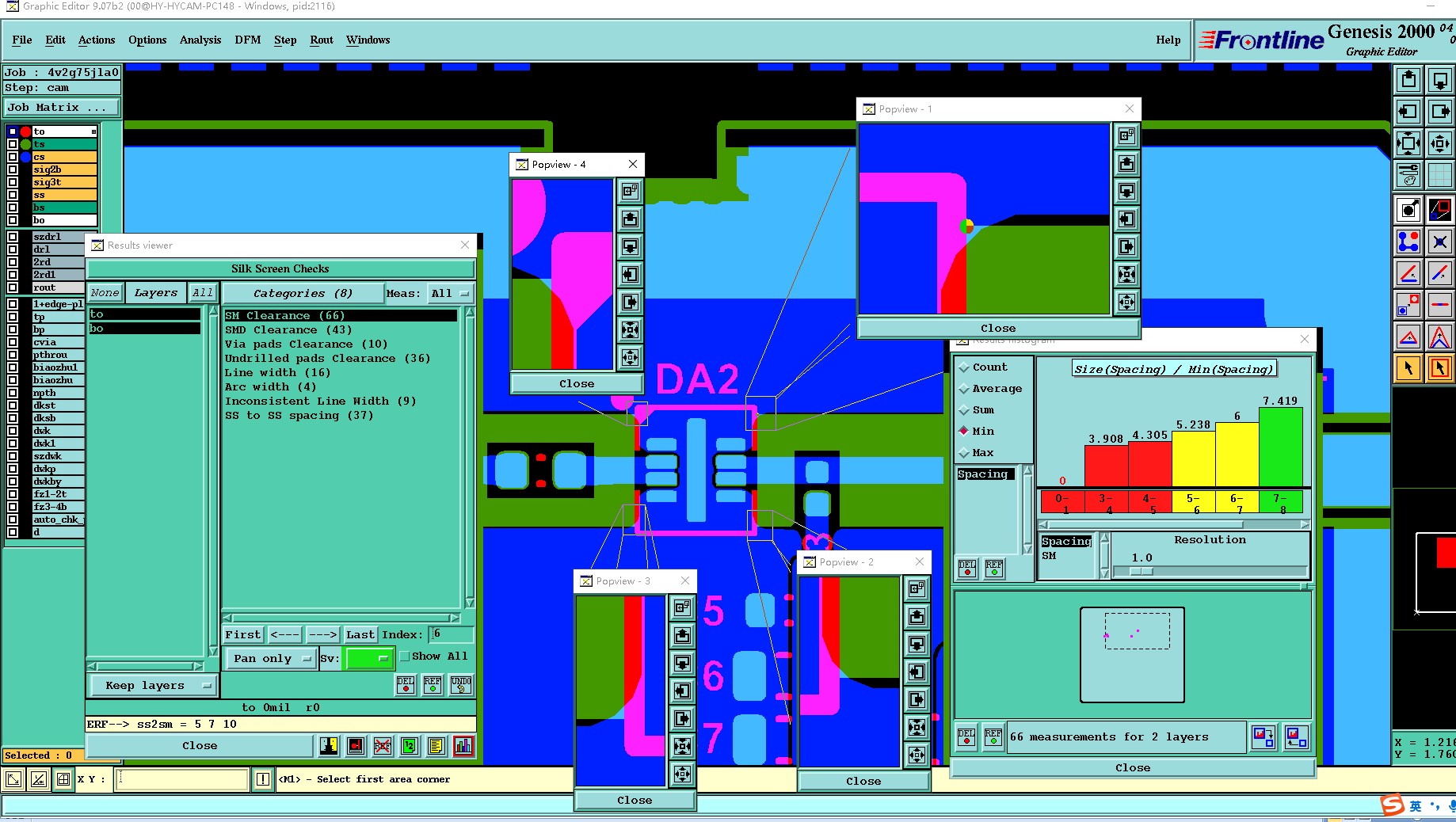Select the SS to SS spacing (37) category
Viewport: 1456px width, 822px height.
point(299,416)
